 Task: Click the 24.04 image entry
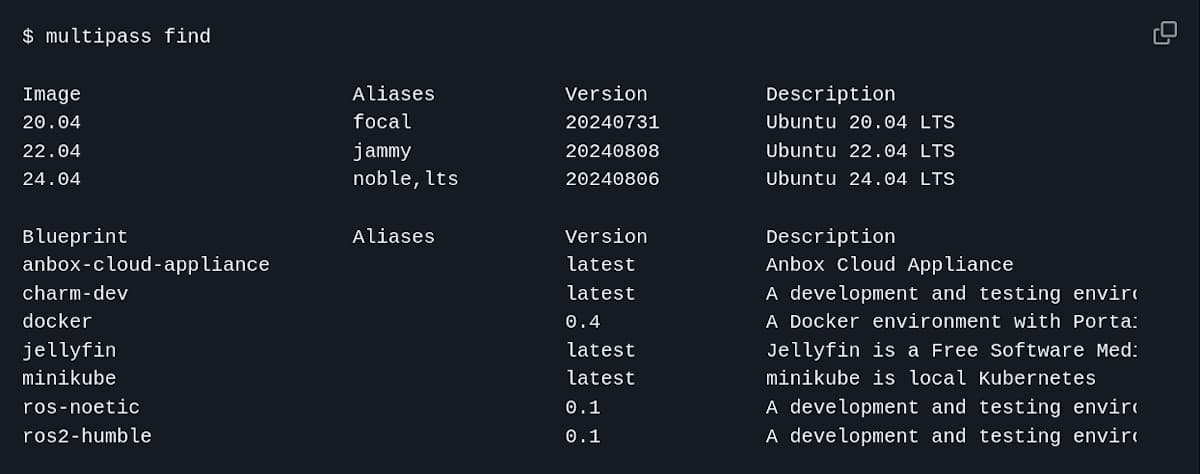pyautogui.click(x=51, y=180)
